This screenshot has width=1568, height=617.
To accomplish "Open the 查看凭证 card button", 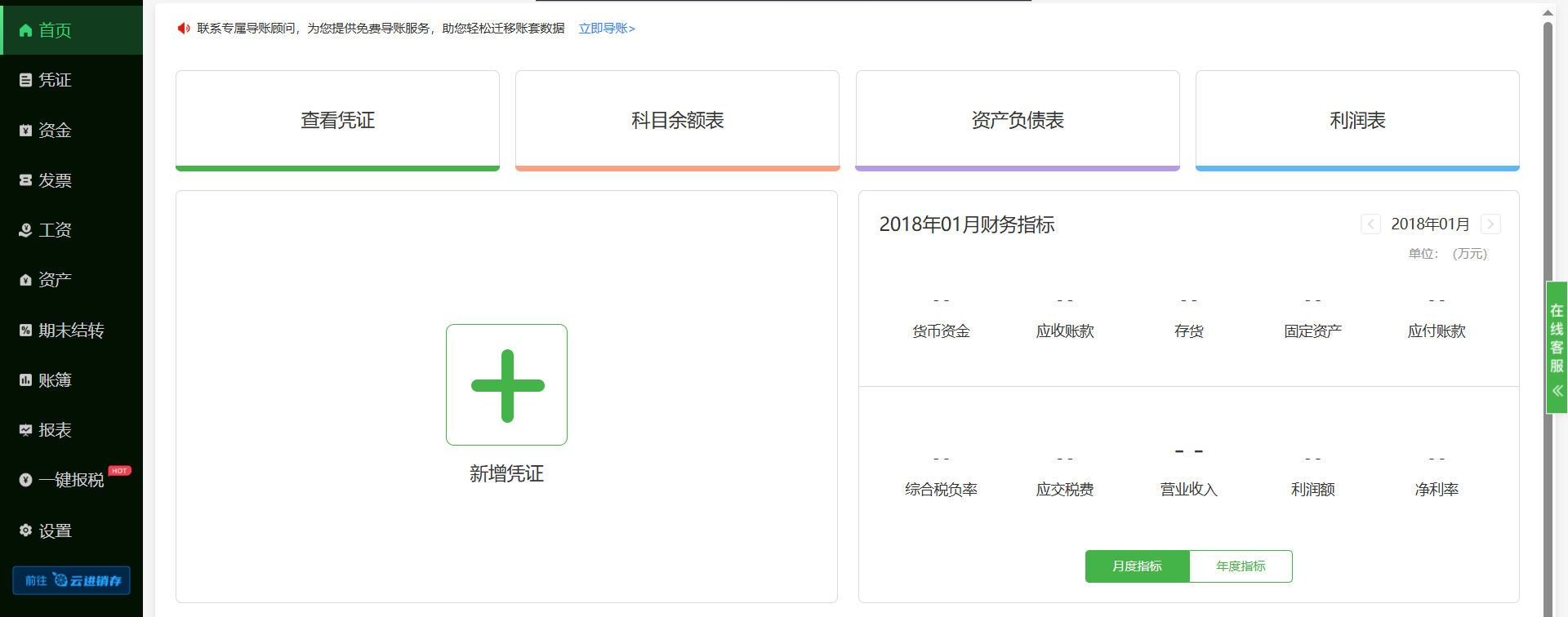I will 337,120.
